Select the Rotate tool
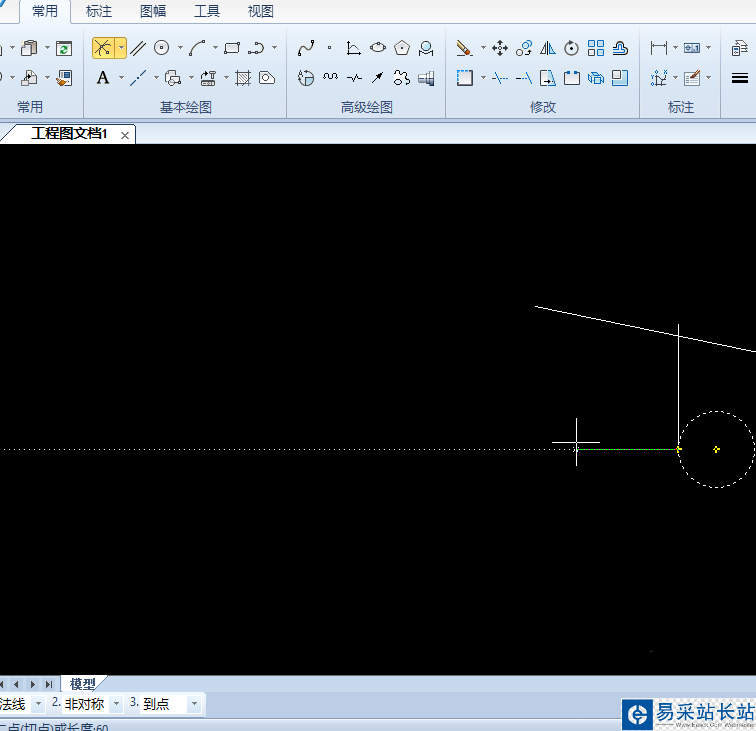The height and width of the screenshot is (731, 756). (571, 48)
